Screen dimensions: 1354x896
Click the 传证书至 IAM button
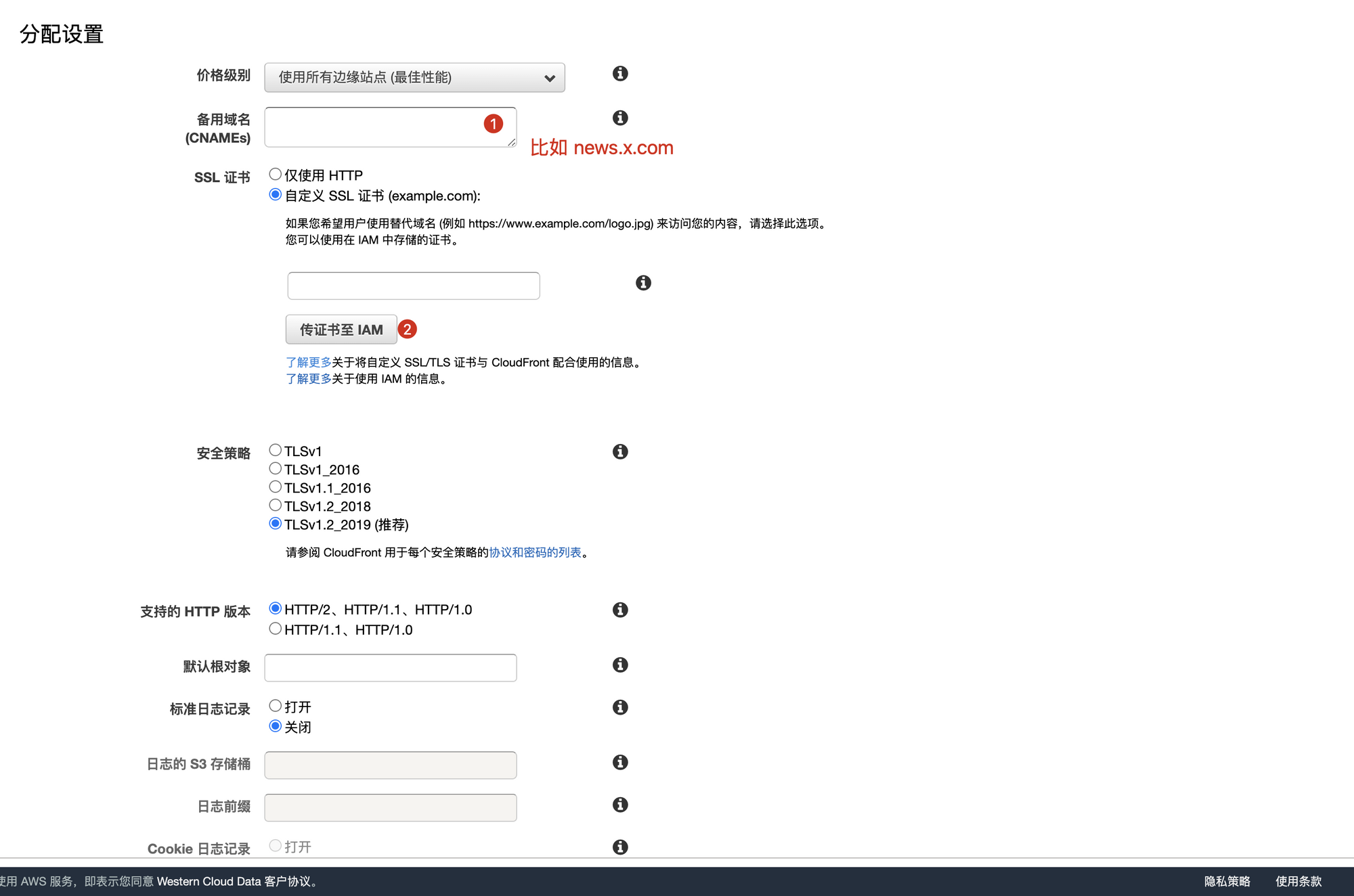pos(341,330)
